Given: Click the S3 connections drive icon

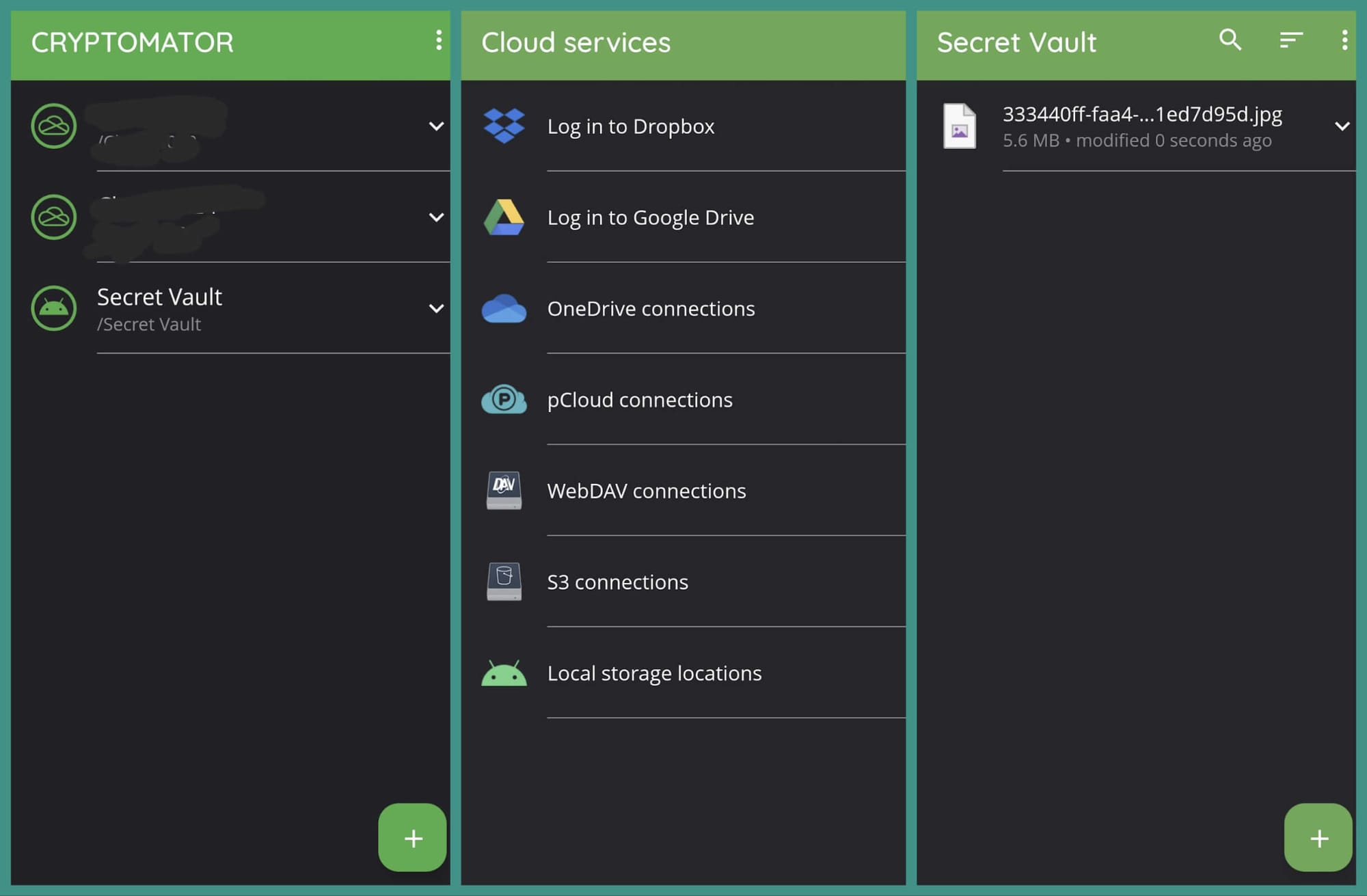Looking at the screenshot, I should click(x=504, y=582).
